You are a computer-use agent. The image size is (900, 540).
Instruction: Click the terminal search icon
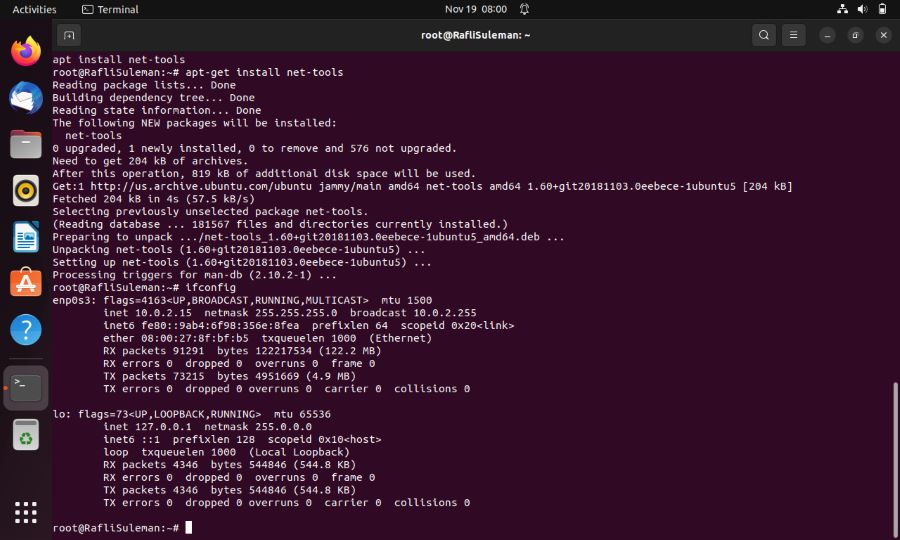pos(764,35)
